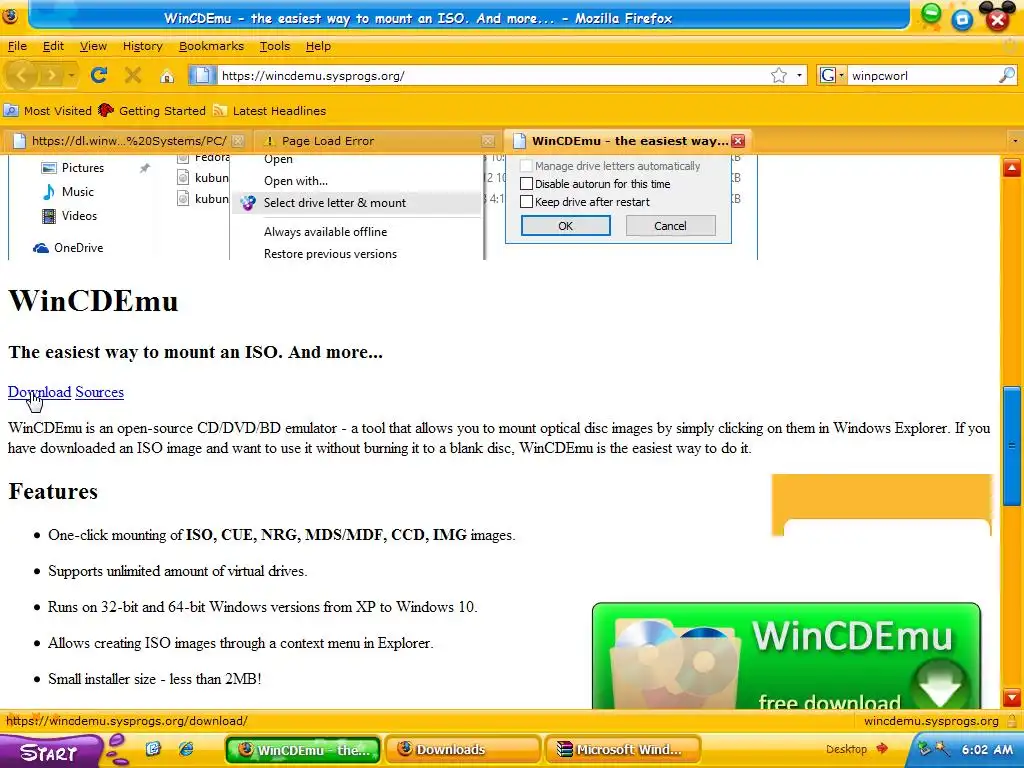Screen dimensions: 1024x768
Task: Click the scrollbar up arrow
Action: pos(1012,168)
